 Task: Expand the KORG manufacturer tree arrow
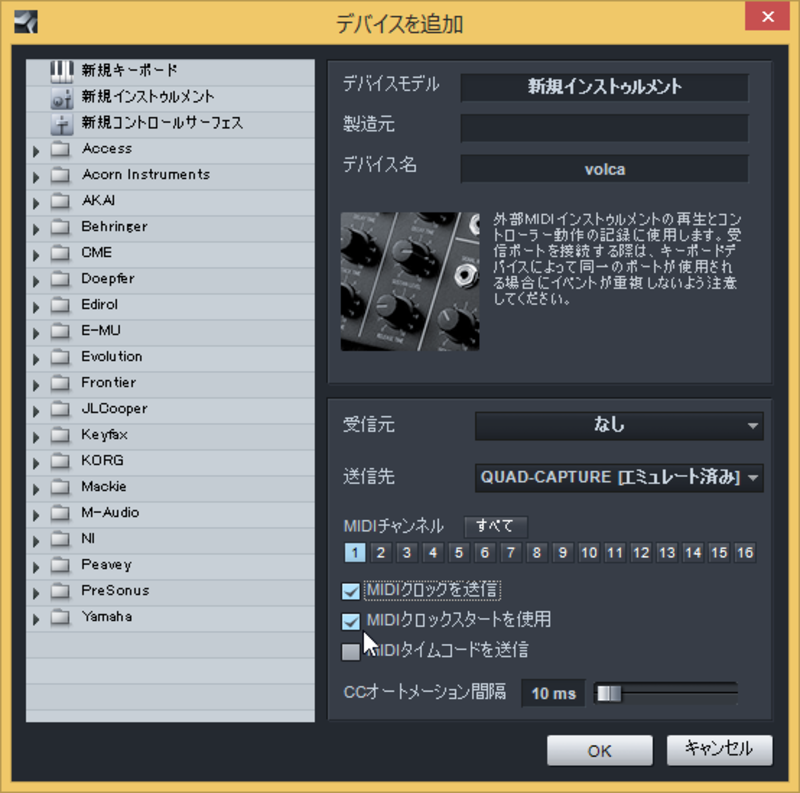36,464
